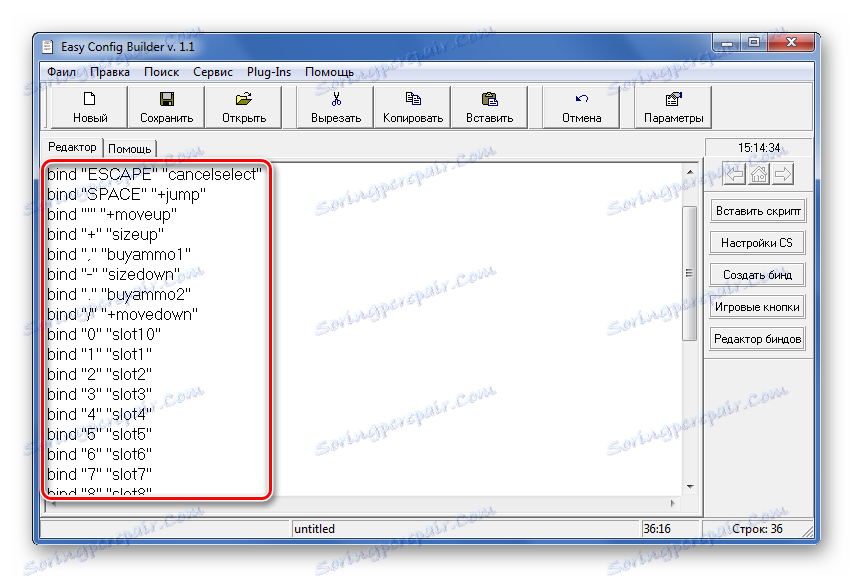Viewport: 854px width, 578px height.
Task: Click the Создать бинд button
Action: tap(758, 275)
